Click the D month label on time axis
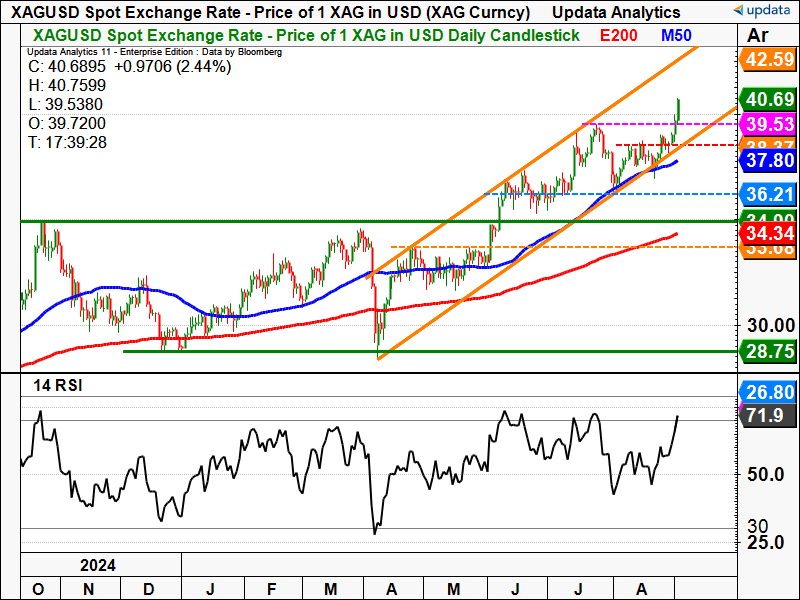Screen dimensions: 800x600 point(148,589)
